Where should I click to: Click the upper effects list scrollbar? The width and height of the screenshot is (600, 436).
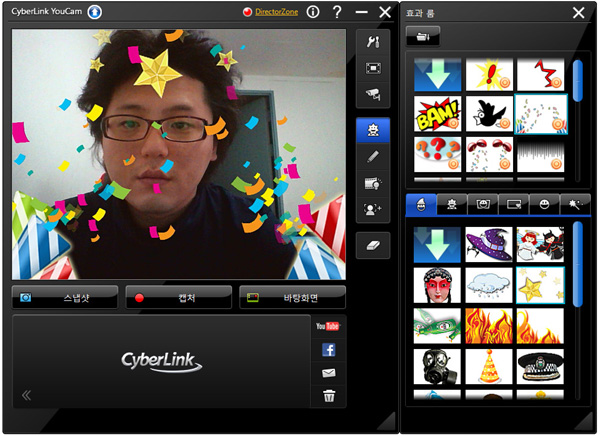(578, 81)
